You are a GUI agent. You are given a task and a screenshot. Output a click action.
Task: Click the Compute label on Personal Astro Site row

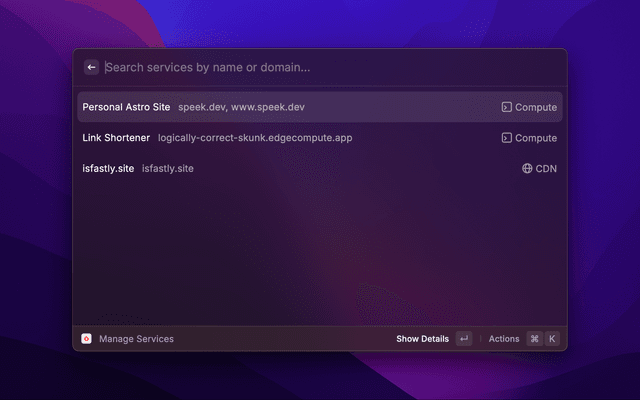point(536,107)
